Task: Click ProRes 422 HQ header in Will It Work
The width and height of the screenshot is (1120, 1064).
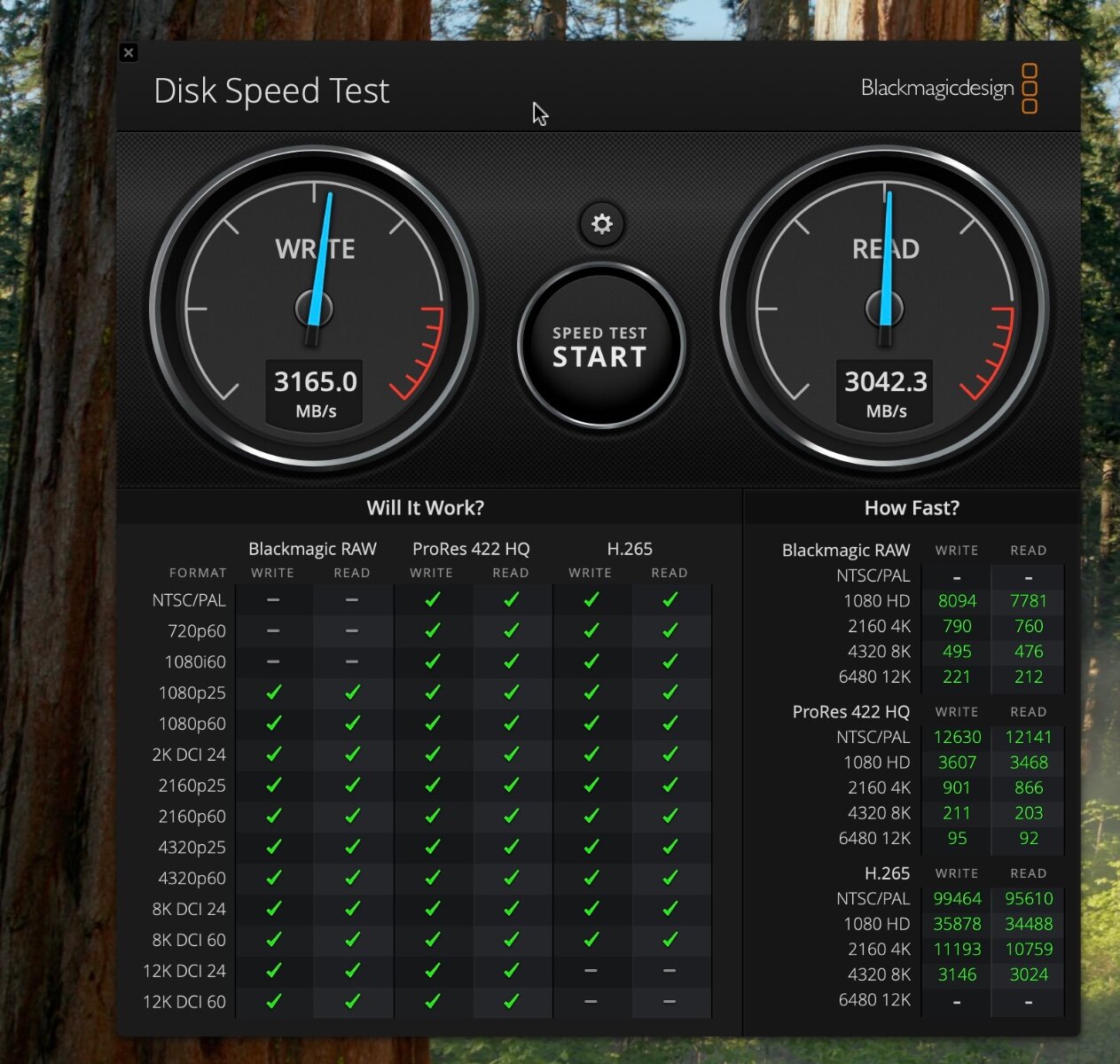Action: 471,549
